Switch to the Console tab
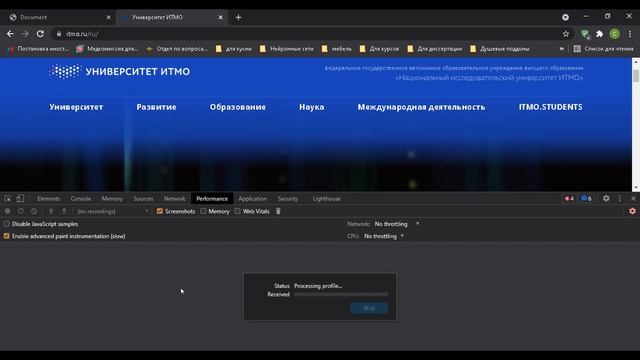640x360 pixels. point(81,198)
